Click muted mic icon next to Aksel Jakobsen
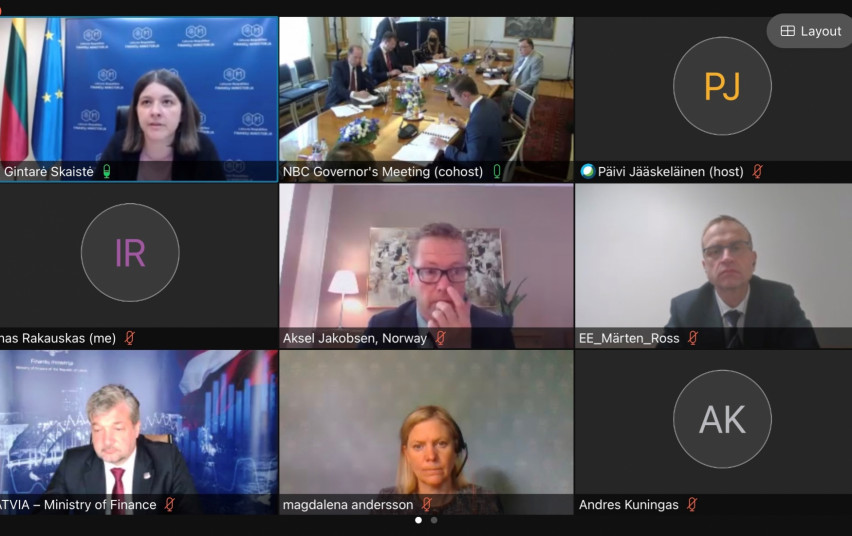 coord(441,338)
